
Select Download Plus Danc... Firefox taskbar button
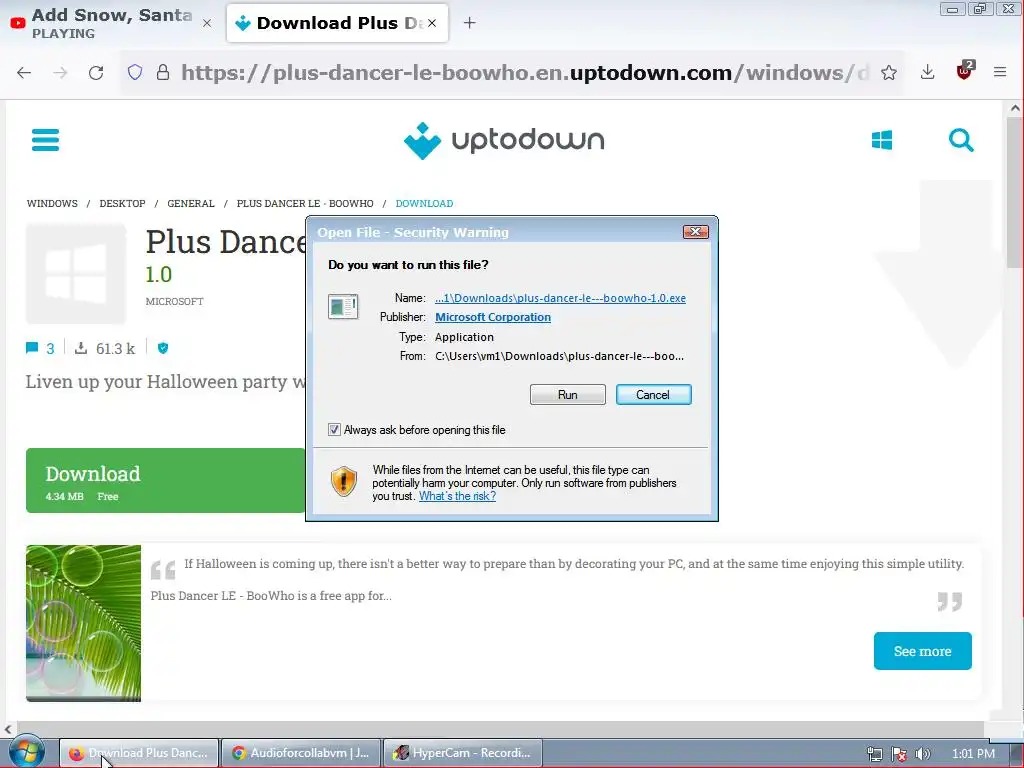(x=139, y=753)
